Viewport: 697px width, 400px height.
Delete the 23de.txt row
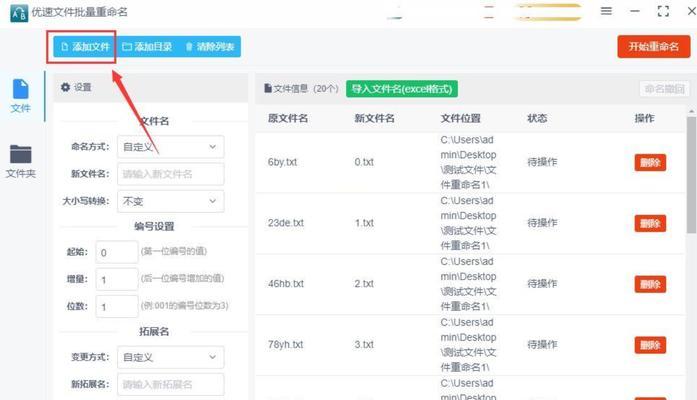(x=650, y=224)
